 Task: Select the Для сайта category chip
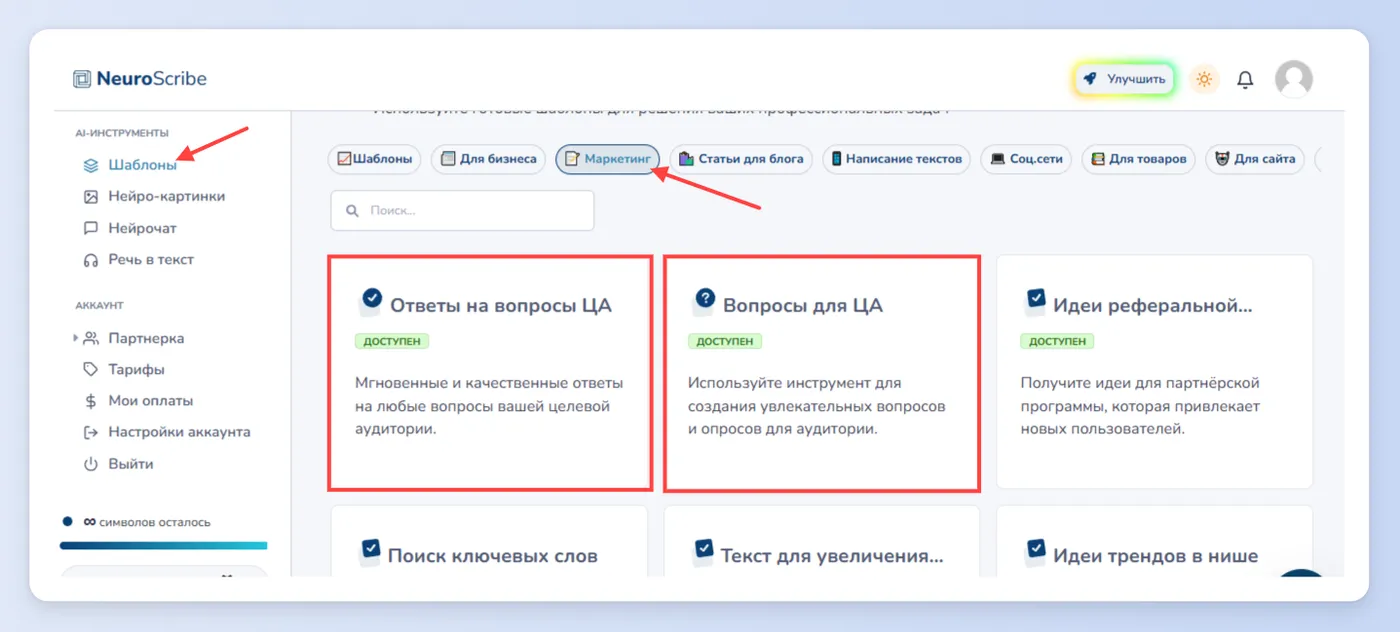point(1255,159)
